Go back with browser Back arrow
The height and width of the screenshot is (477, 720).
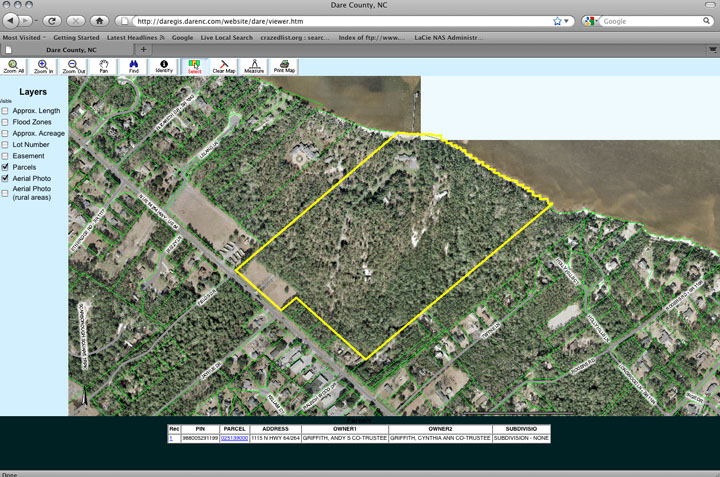click(10, 21)
